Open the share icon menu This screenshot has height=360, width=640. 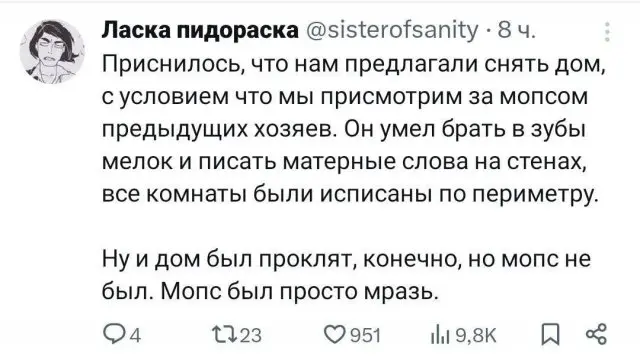597,334
